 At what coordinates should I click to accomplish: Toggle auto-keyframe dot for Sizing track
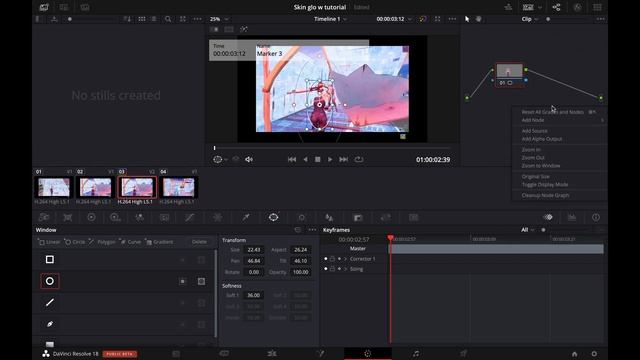pyautogui.click(x=339, y=269)
